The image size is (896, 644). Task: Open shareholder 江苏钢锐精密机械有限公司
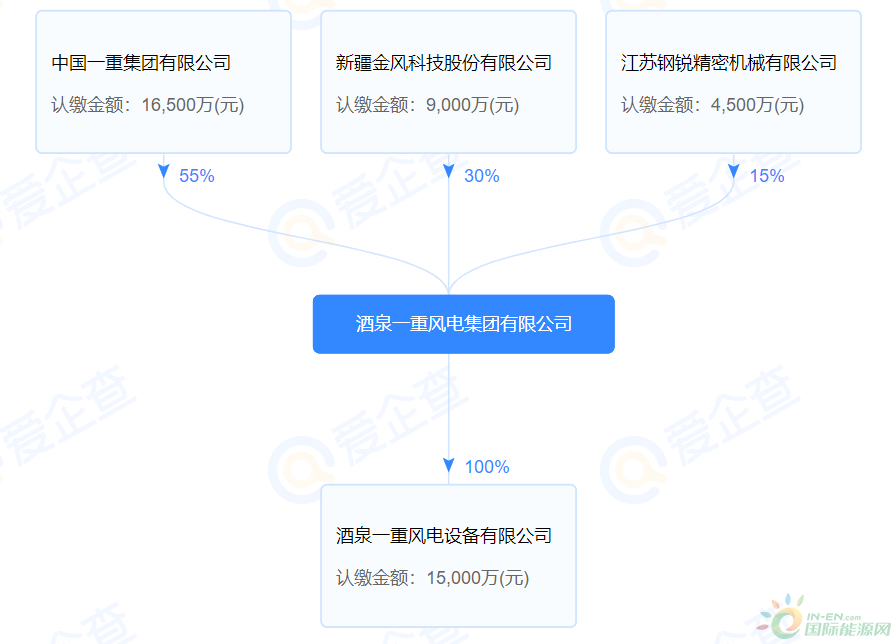(729, 63)
